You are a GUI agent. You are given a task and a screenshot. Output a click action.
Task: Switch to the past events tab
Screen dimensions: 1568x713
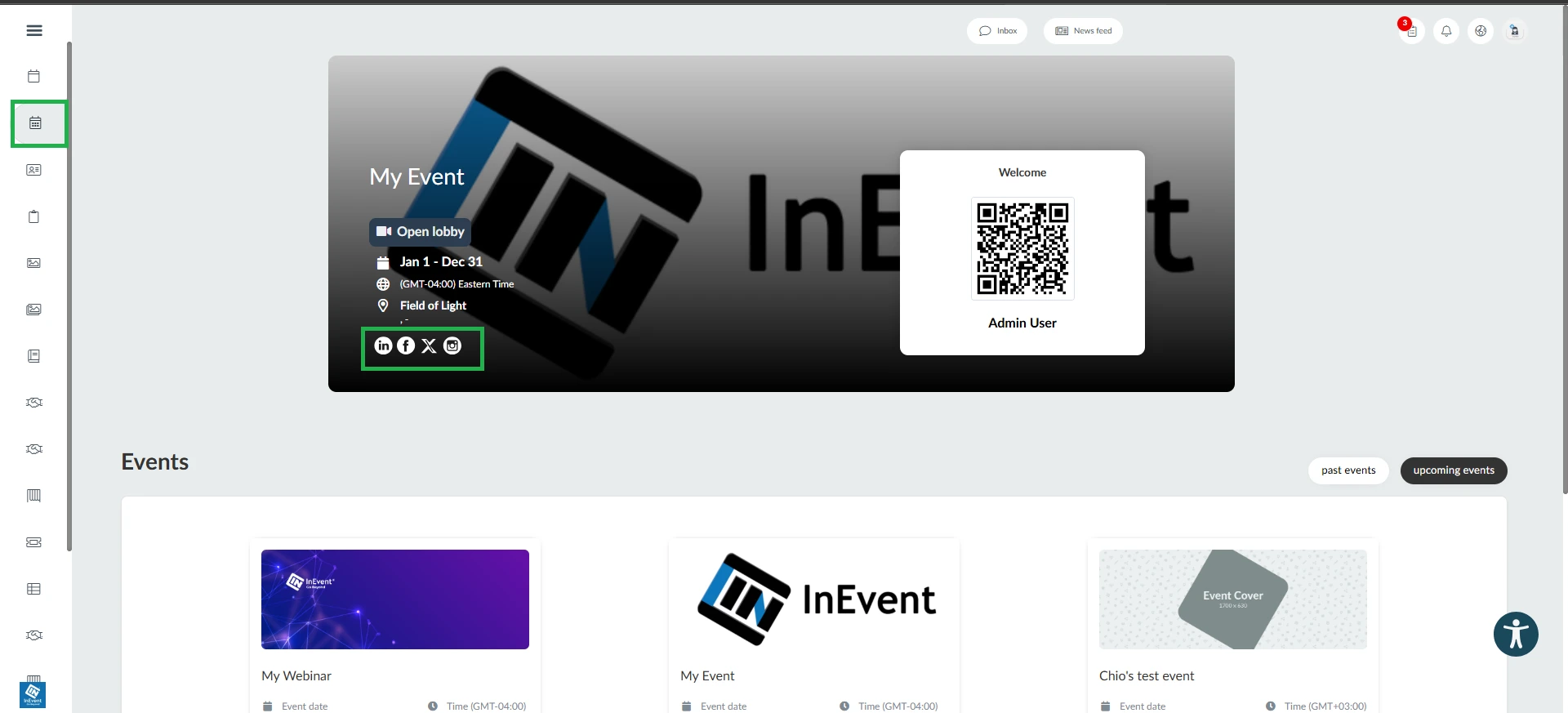coord(1348,470)
